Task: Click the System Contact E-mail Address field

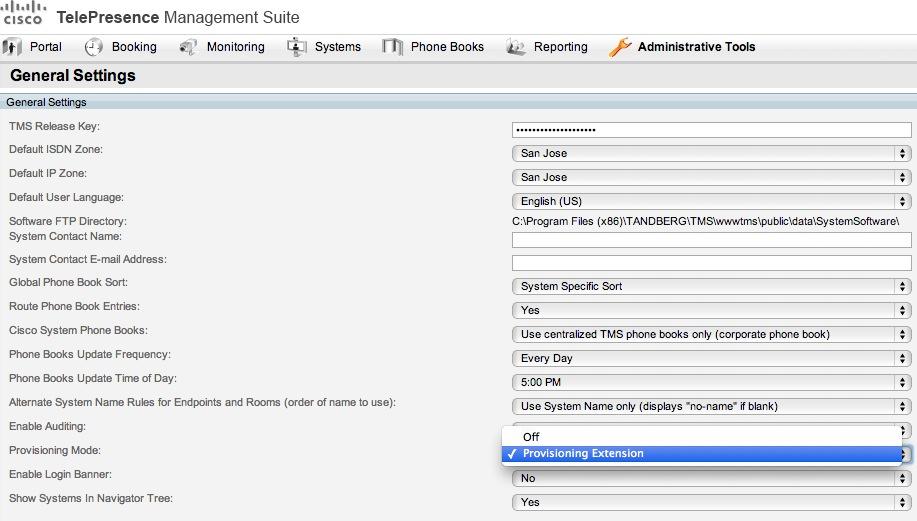Action: click(711, 263)
